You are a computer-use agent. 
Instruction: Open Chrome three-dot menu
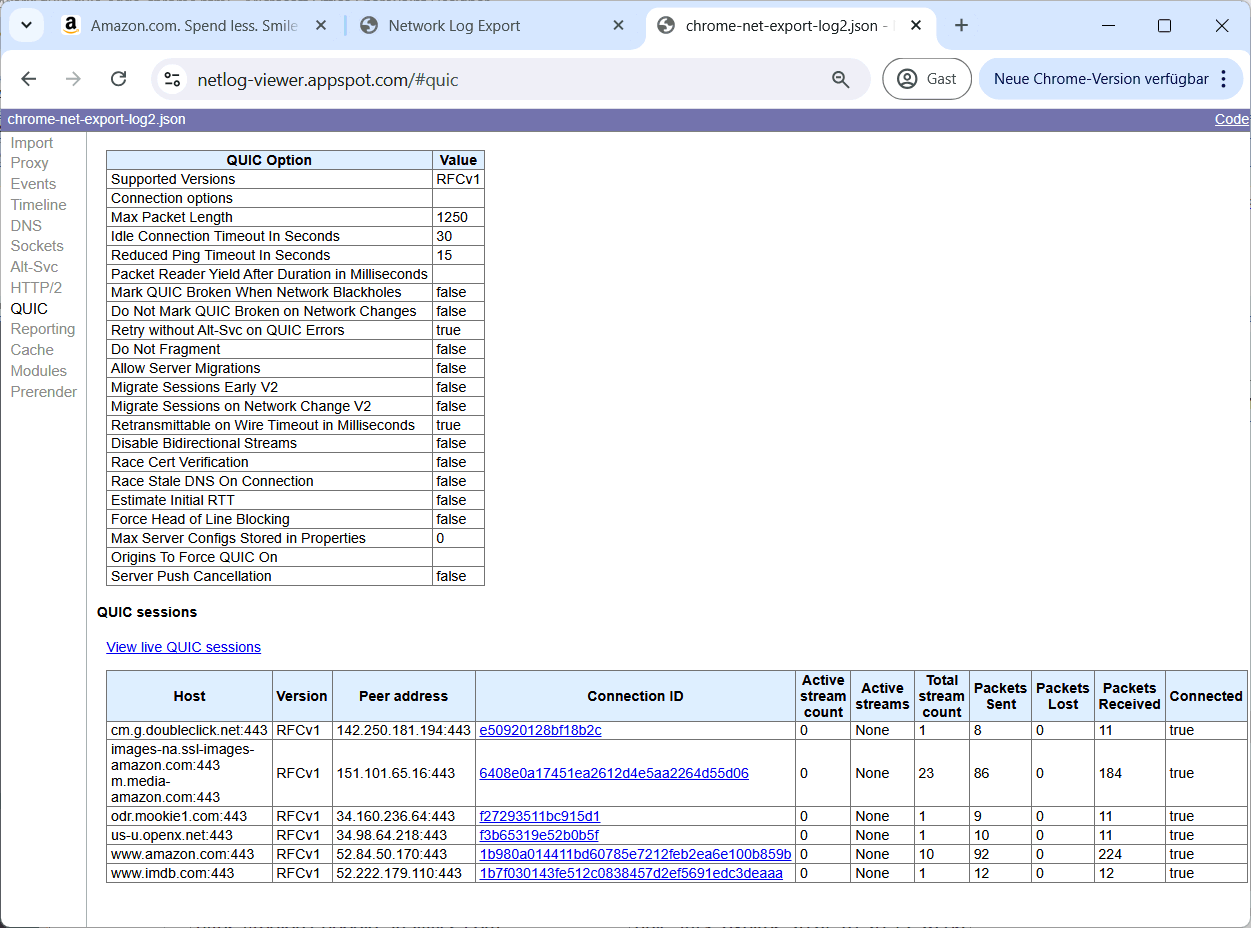point(1224,79)
